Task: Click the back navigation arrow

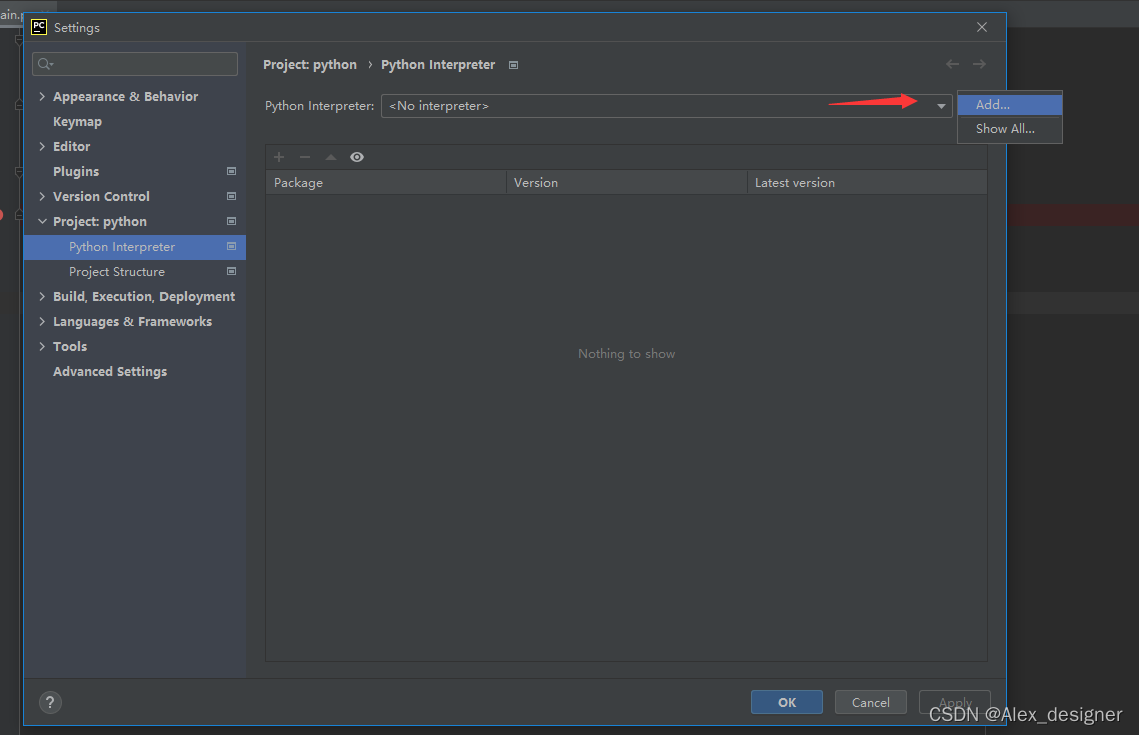Action: (x=952, y=64)
